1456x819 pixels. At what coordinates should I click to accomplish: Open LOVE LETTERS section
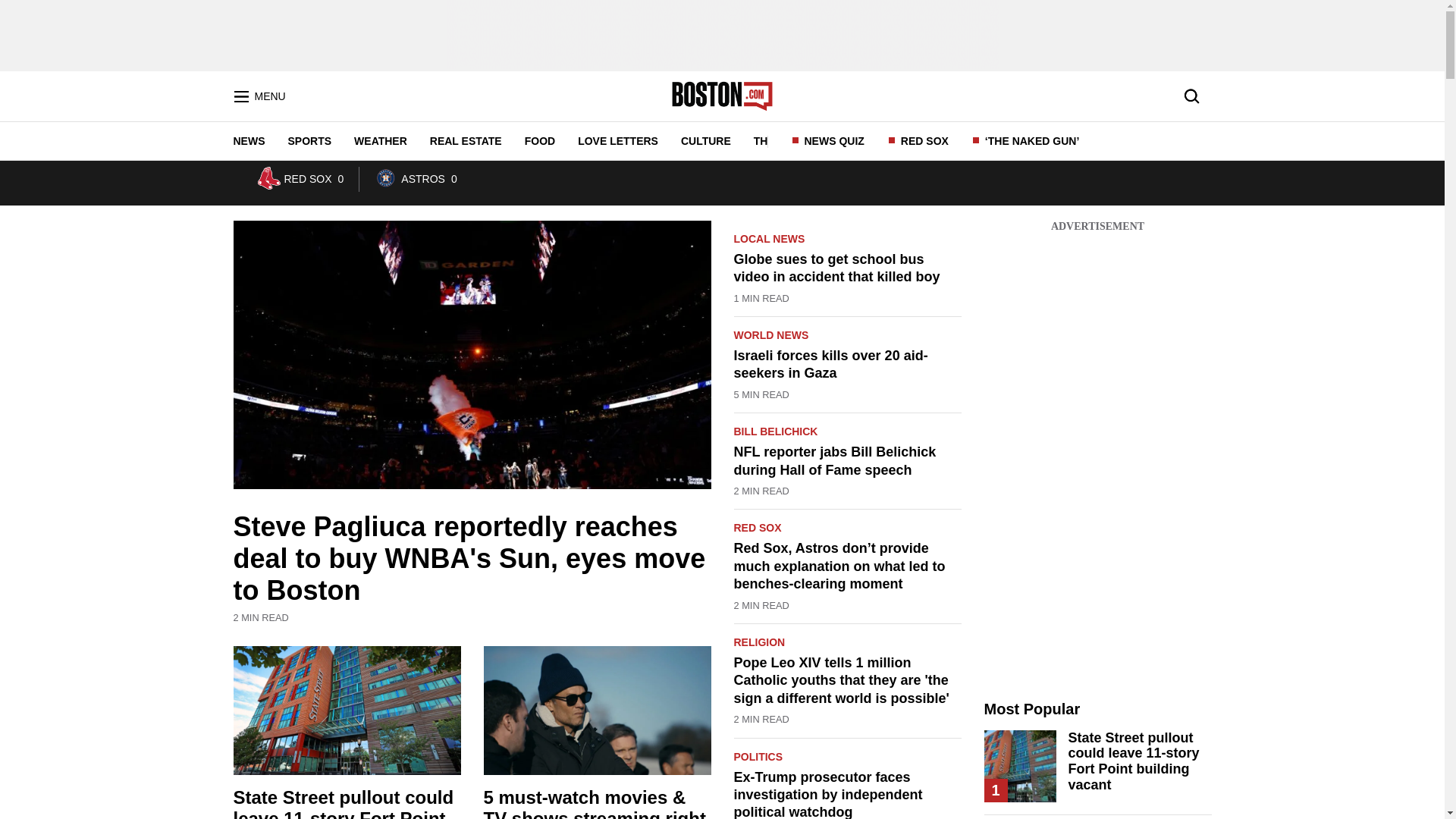coord(618,141)
